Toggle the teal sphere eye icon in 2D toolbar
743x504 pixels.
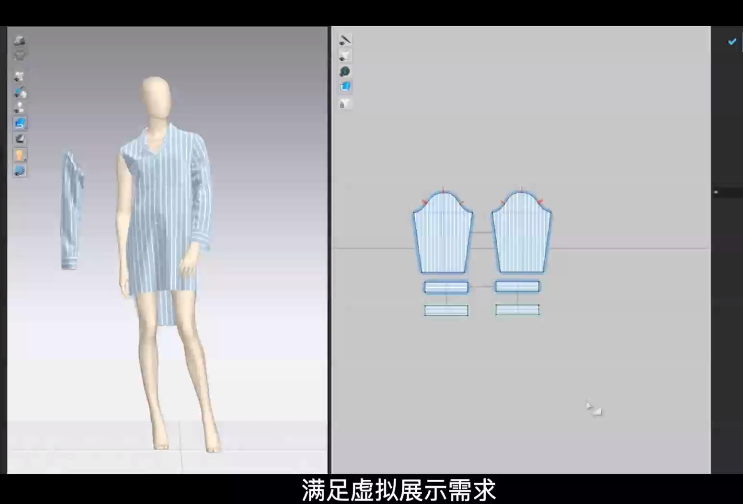345,72
